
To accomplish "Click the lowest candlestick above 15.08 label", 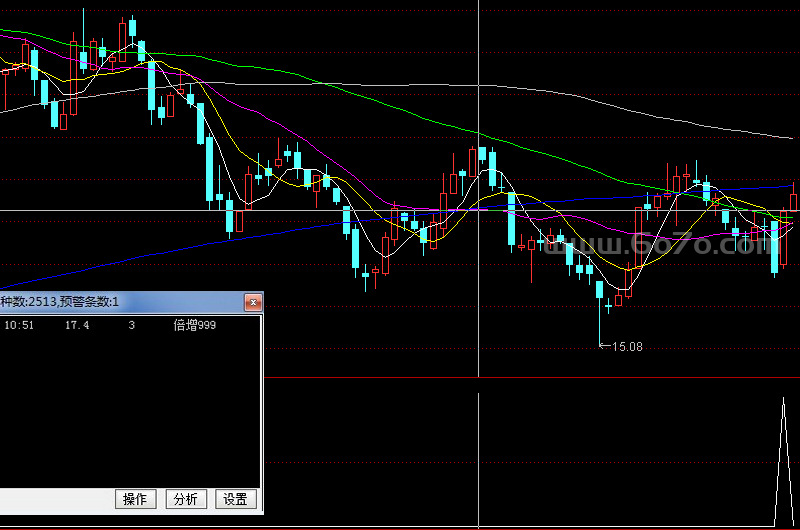I will click(x=609, y=305).
